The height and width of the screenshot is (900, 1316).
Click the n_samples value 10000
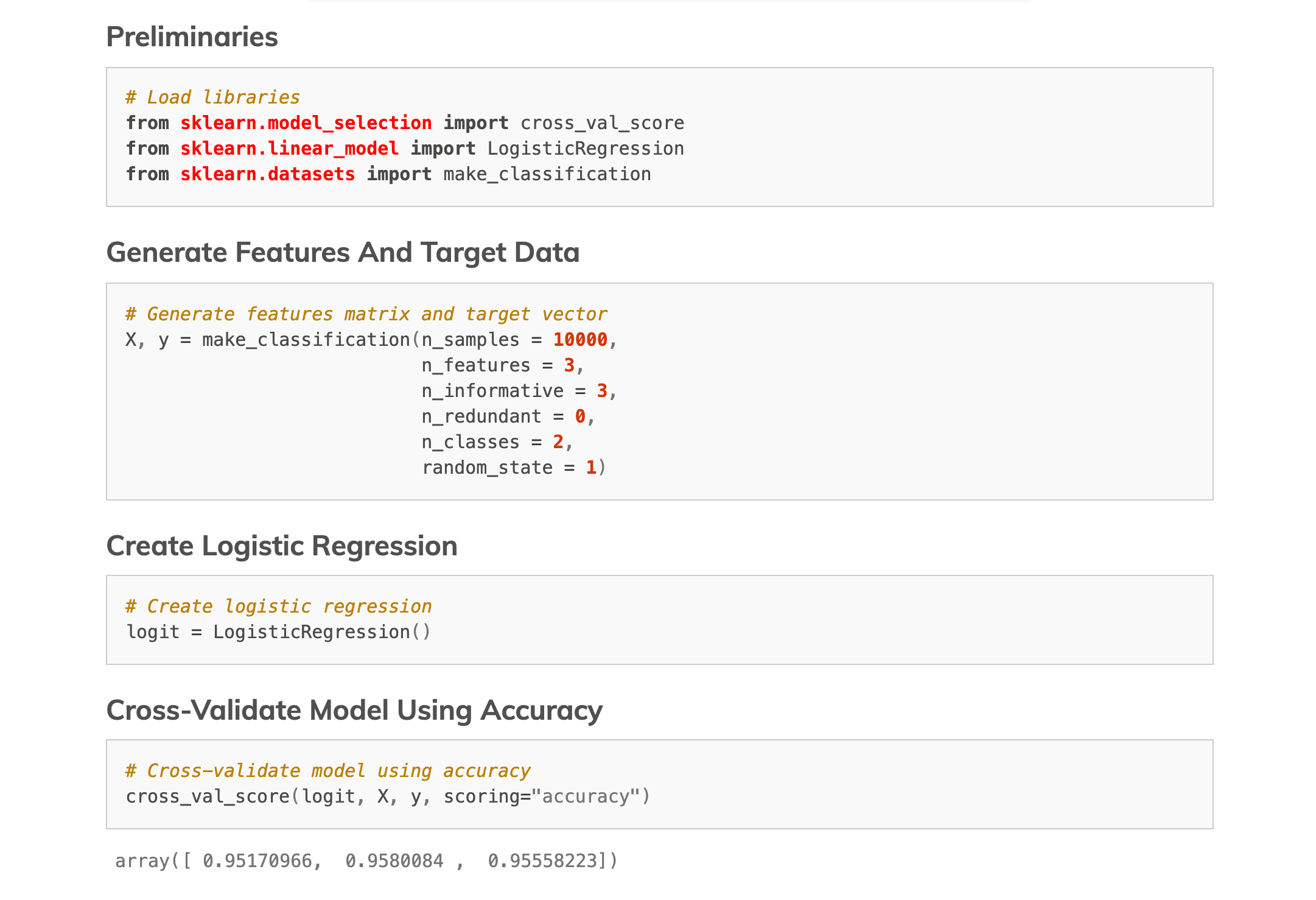tap(580, 340)
